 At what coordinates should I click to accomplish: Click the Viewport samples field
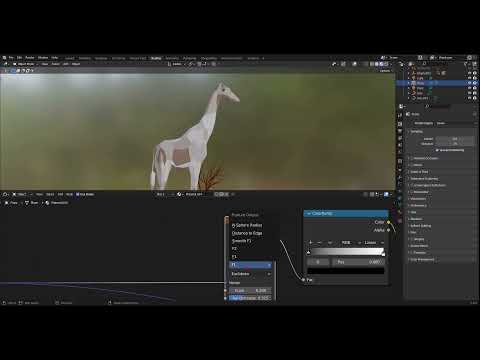[455, 144]
